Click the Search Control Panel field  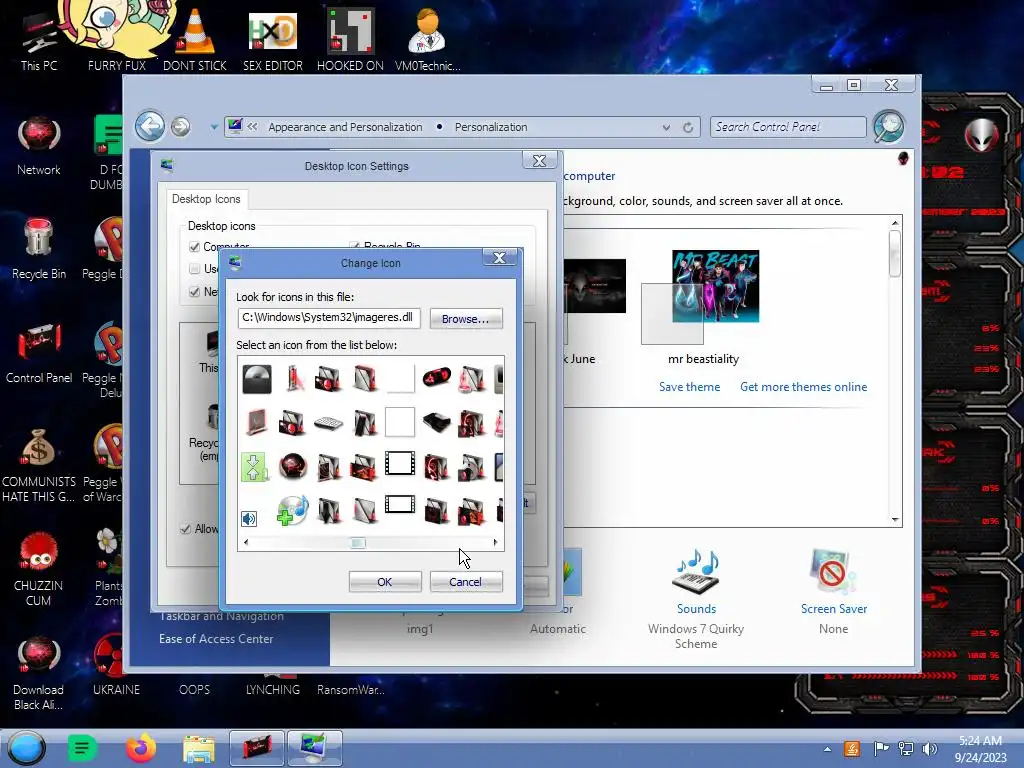pyautogui.click(x=788, y=127)
